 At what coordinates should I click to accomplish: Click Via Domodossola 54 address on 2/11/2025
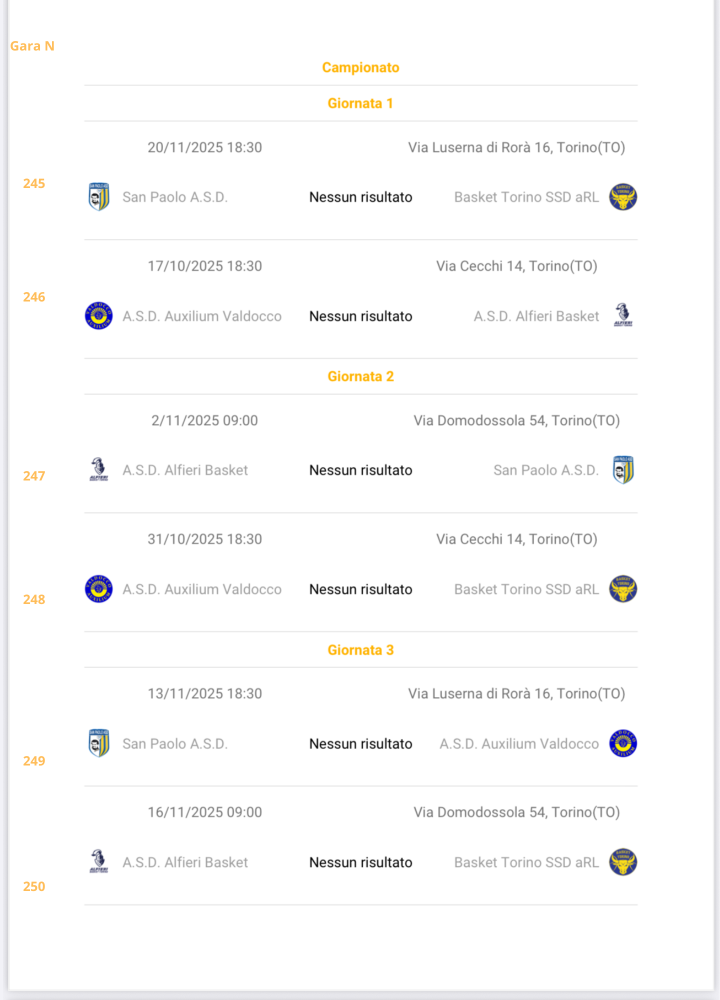[x=519, y=420]
